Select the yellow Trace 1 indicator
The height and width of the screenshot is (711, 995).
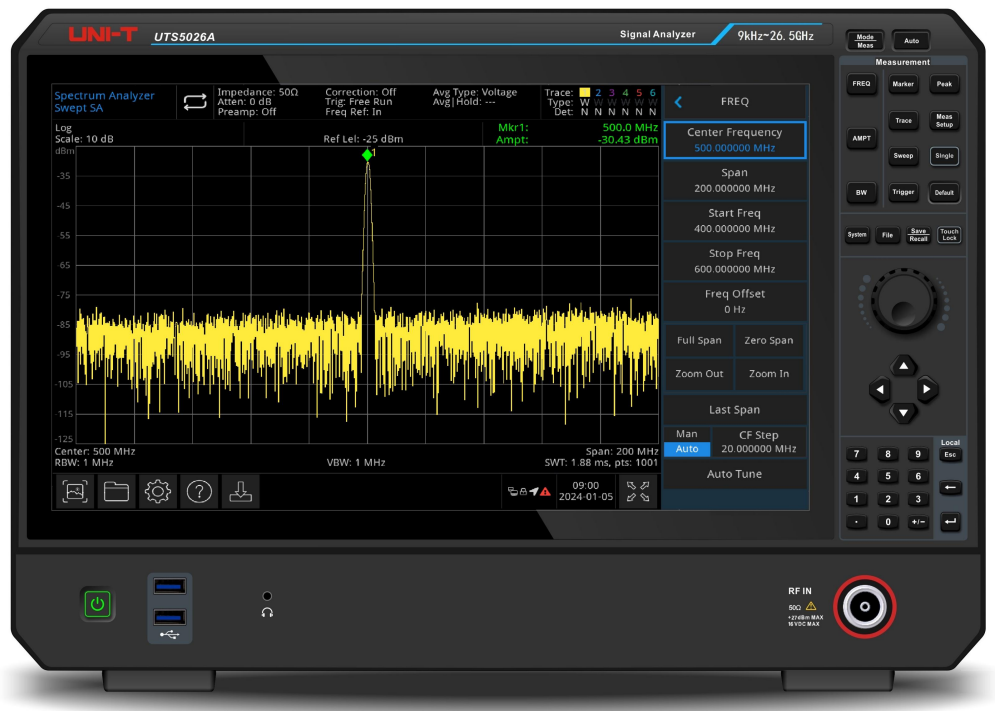[x=585, y=92]
